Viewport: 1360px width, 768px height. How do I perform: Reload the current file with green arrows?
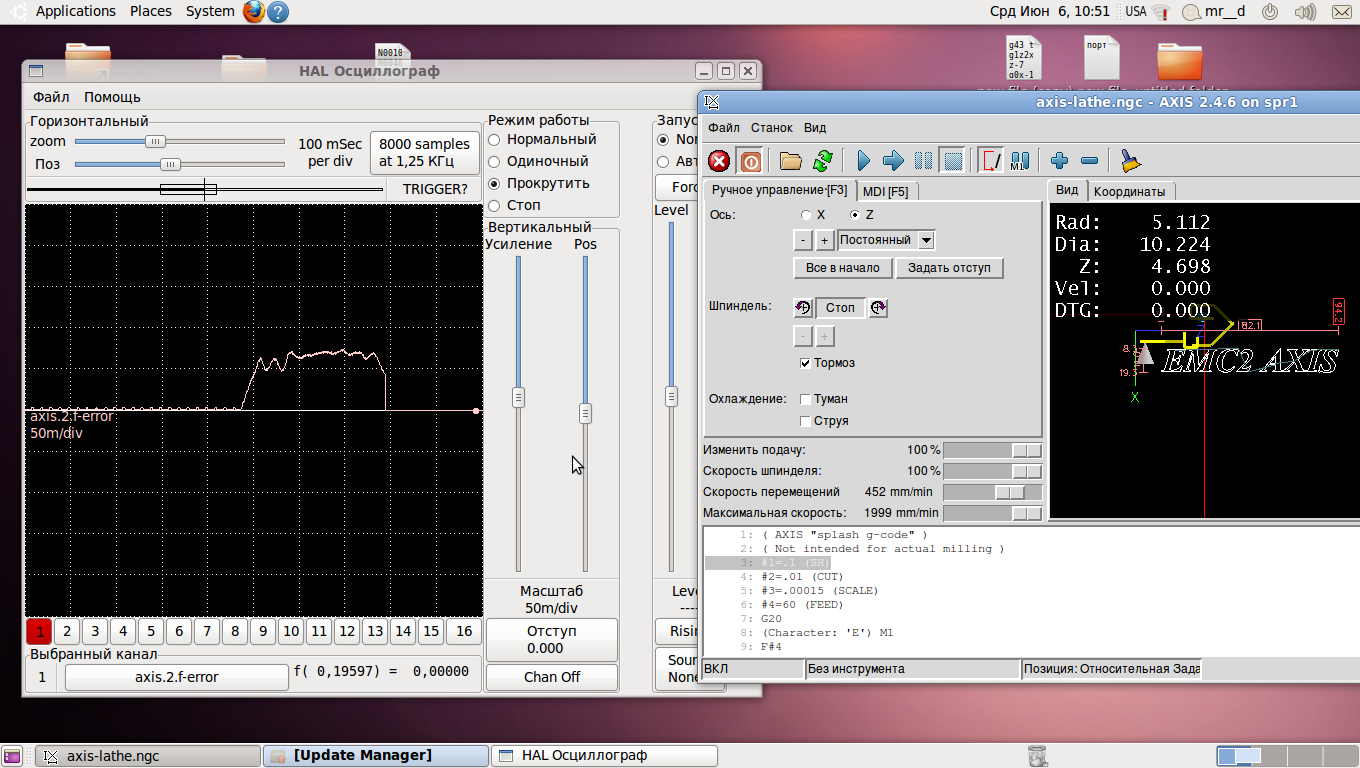[822, 161]
